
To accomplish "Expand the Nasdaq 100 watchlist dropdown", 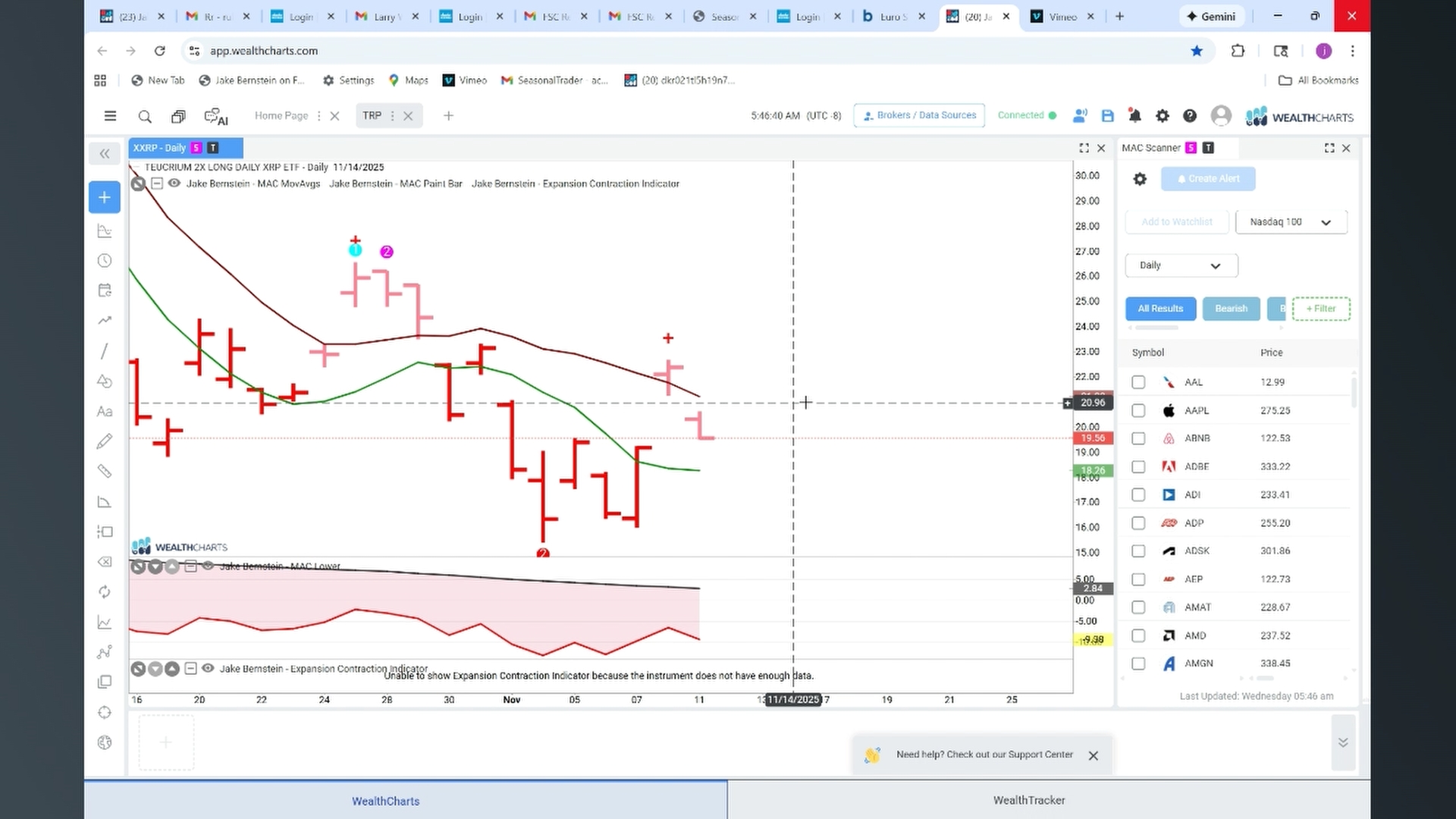I will [1291, 222].
